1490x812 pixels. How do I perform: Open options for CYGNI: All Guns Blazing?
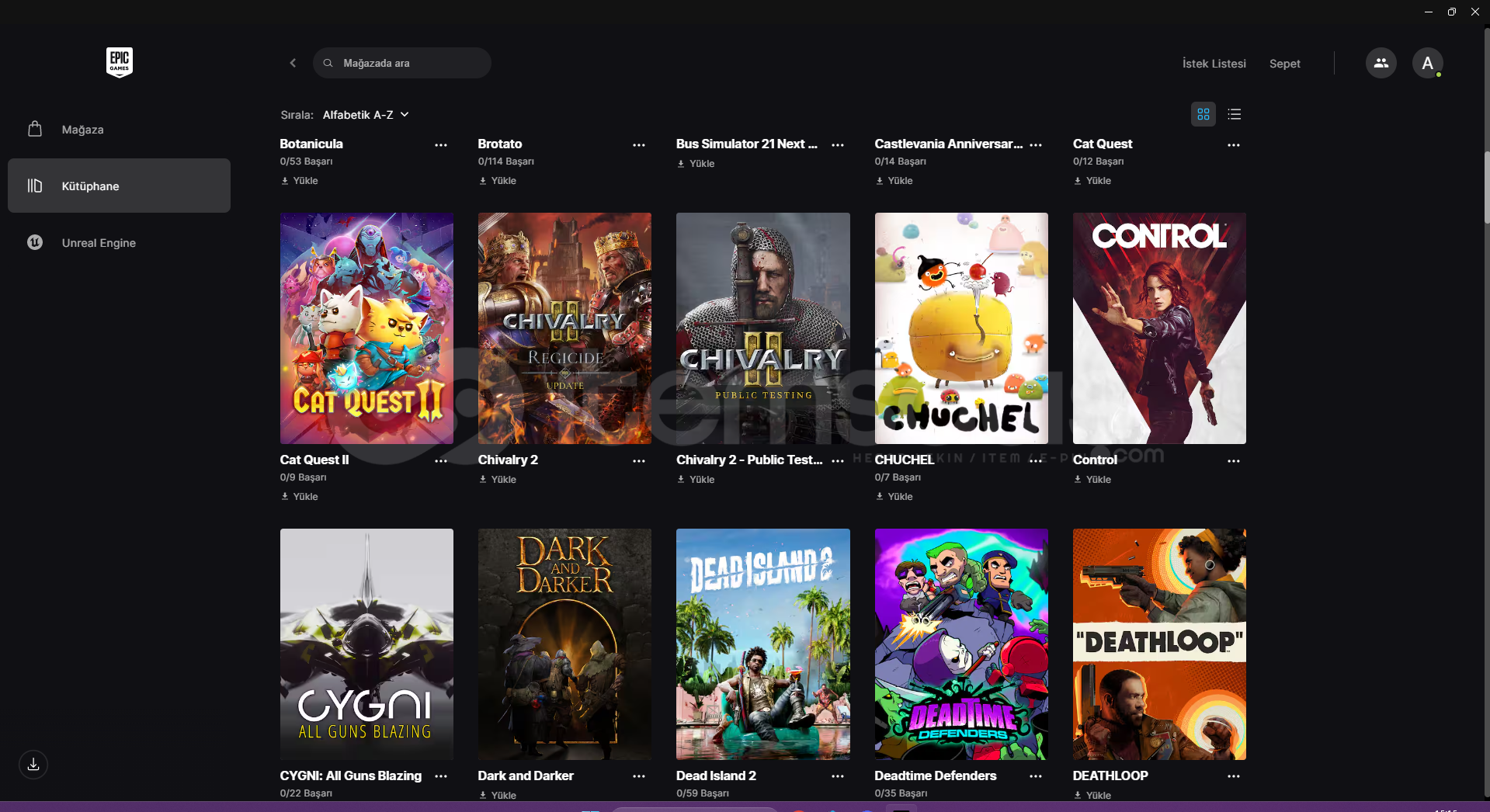tap(441, 776)
